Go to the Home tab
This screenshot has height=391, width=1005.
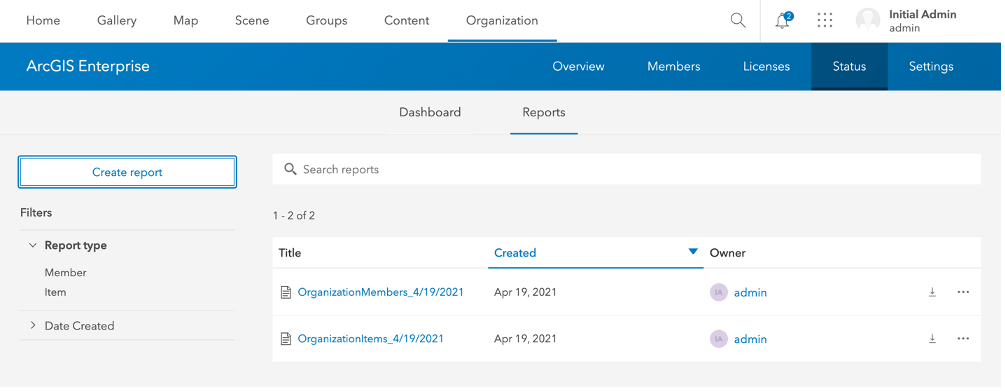43,21
